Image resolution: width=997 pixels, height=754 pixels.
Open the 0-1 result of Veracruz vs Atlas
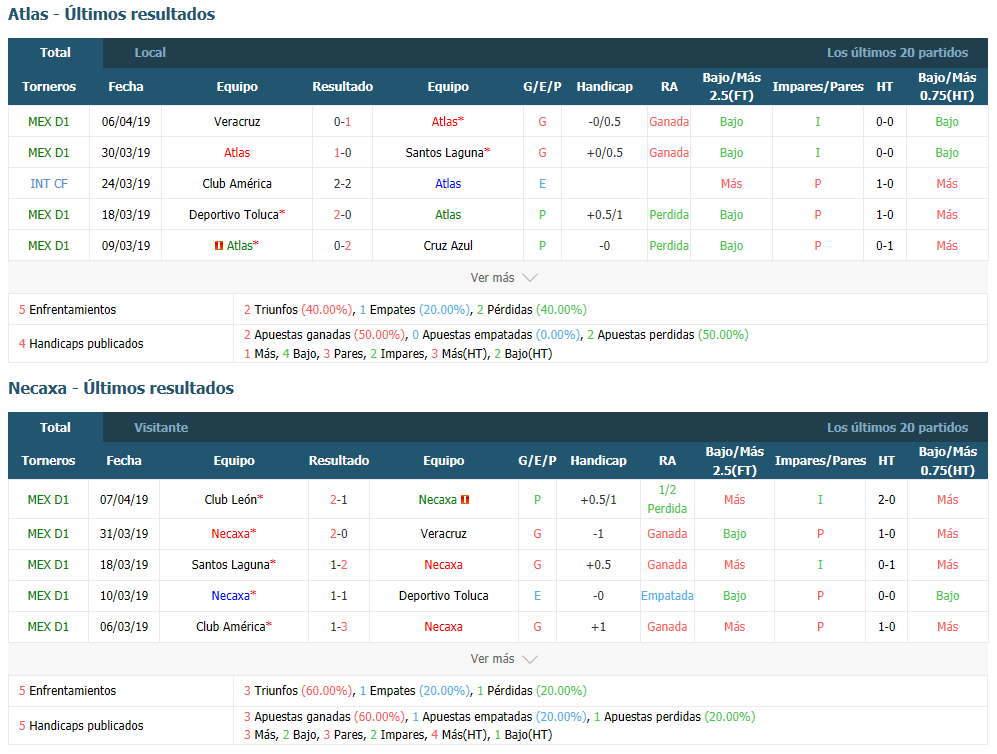click(343, 121)
